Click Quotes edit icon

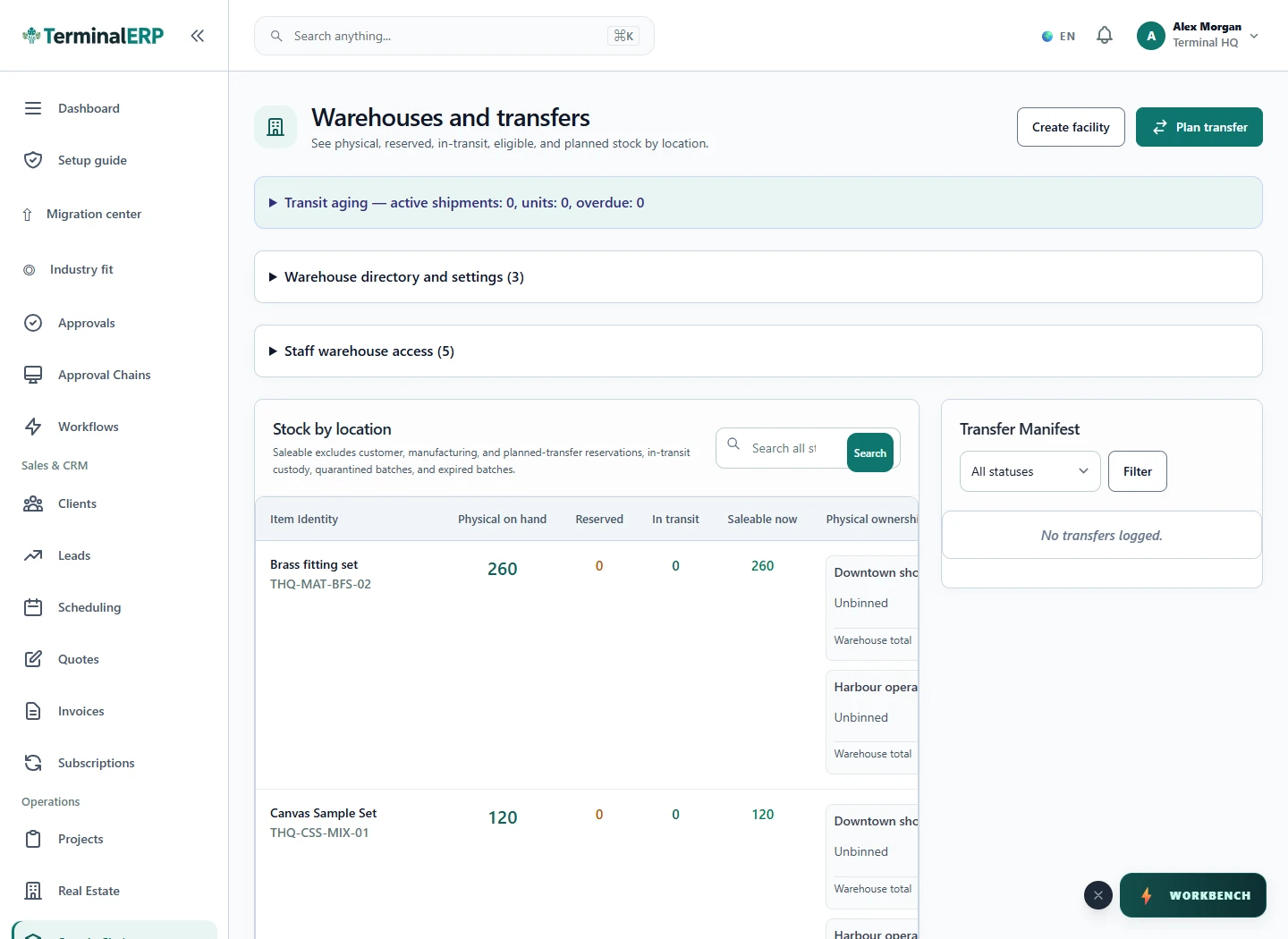[x=33, y=659]
